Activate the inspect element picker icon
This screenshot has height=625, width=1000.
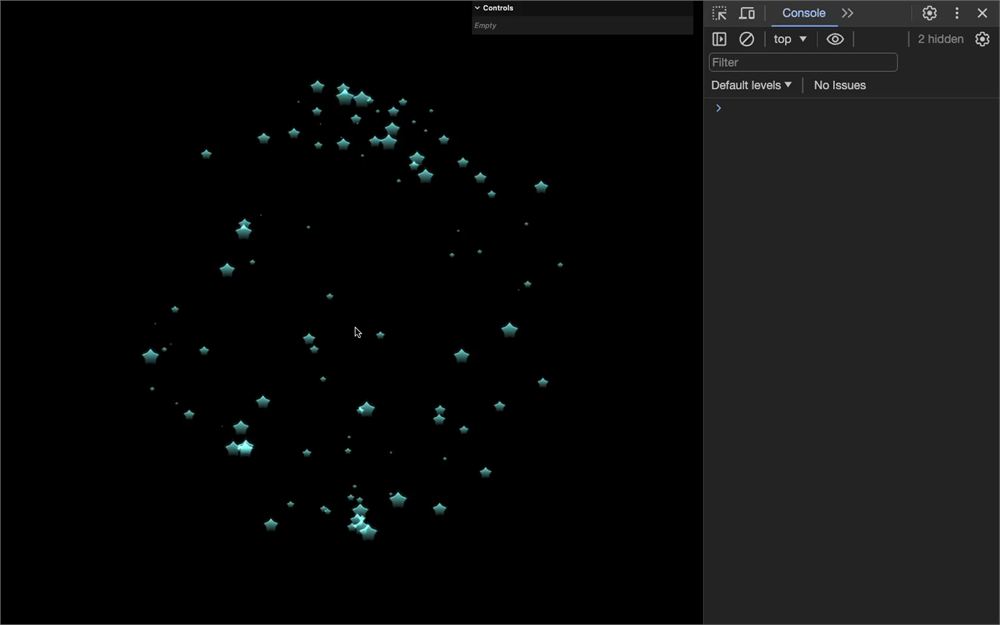coord(719,13)
